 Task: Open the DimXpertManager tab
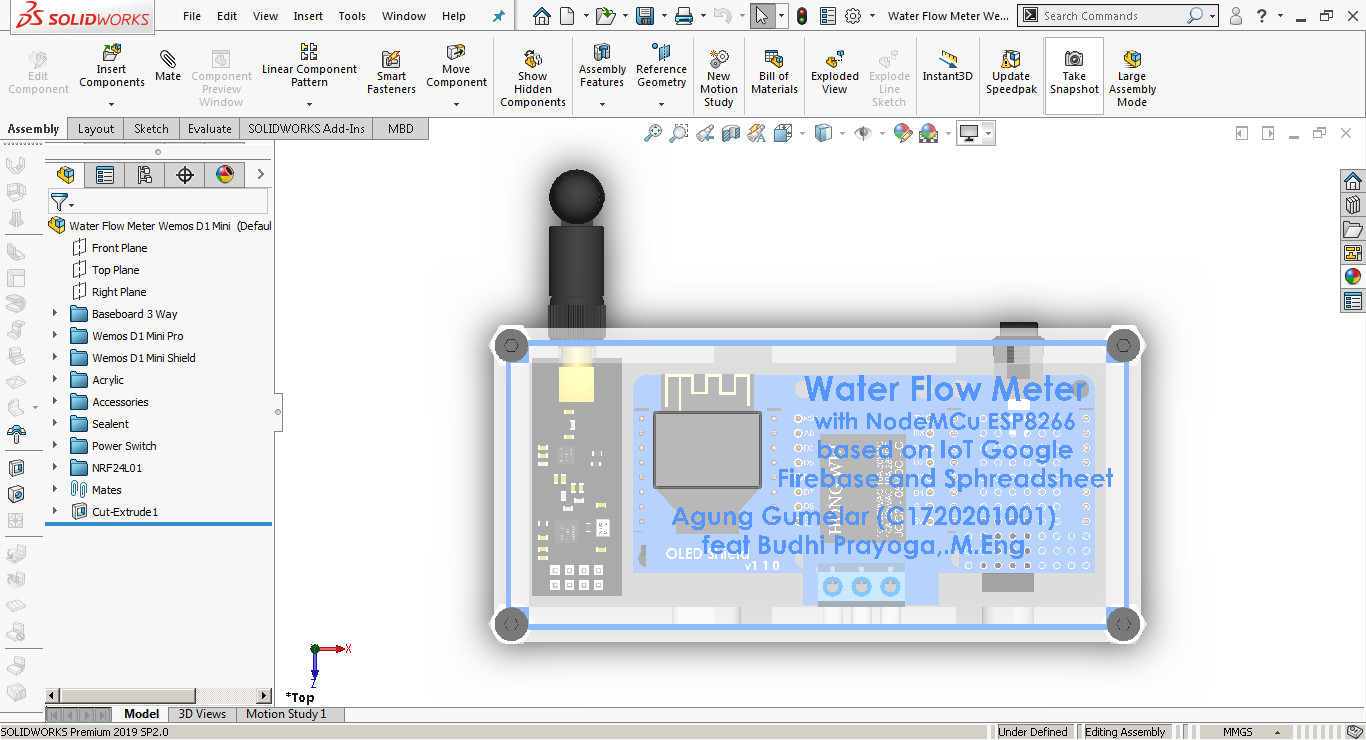185,175
